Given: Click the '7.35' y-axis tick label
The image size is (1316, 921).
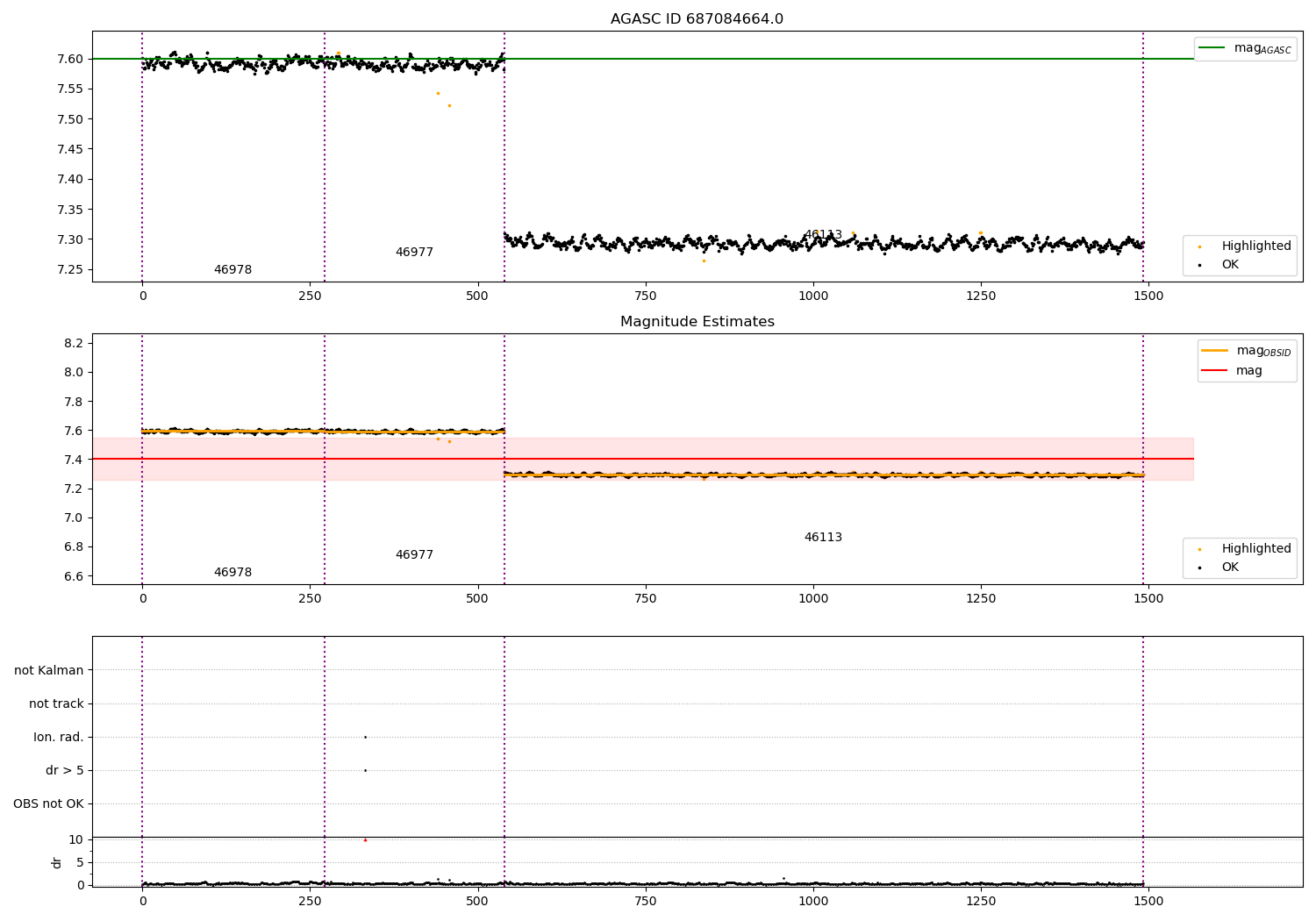Looking at the screenshot, I should (x=70, y=210).
